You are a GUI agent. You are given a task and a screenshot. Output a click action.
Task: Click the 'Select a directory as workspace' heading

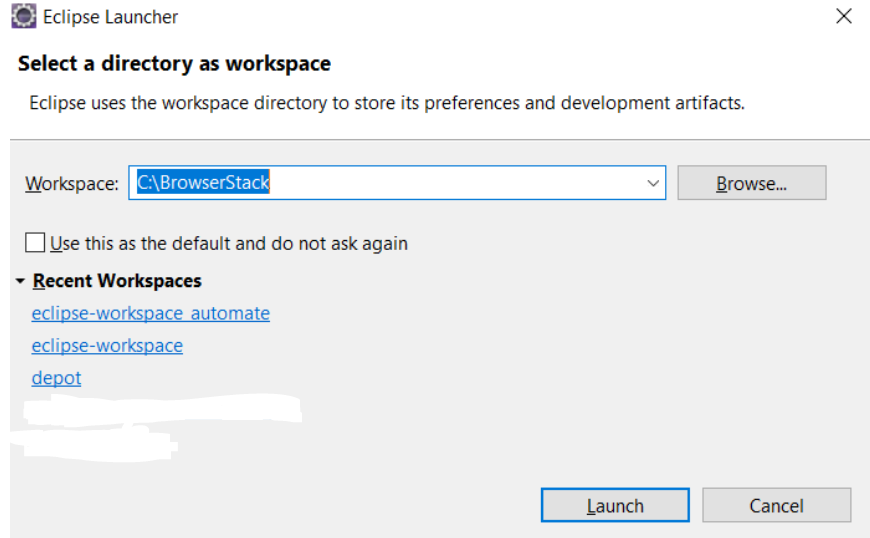click(174, 63)
